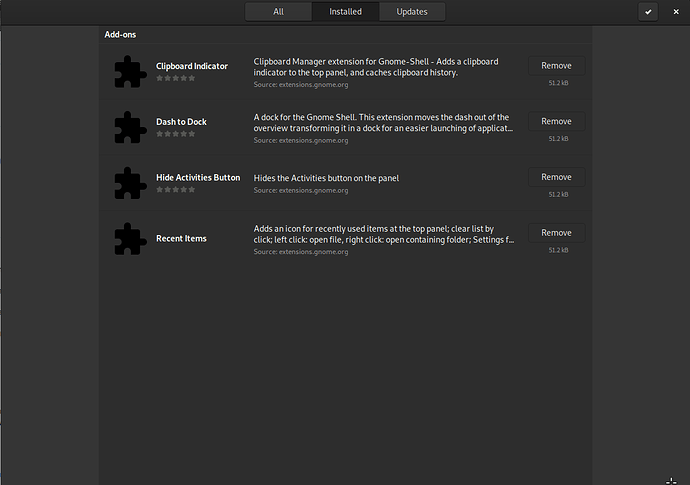Click the stars under Hide Activities Button
The width and height of the screenshot is (690, 485).
point(175,190)
